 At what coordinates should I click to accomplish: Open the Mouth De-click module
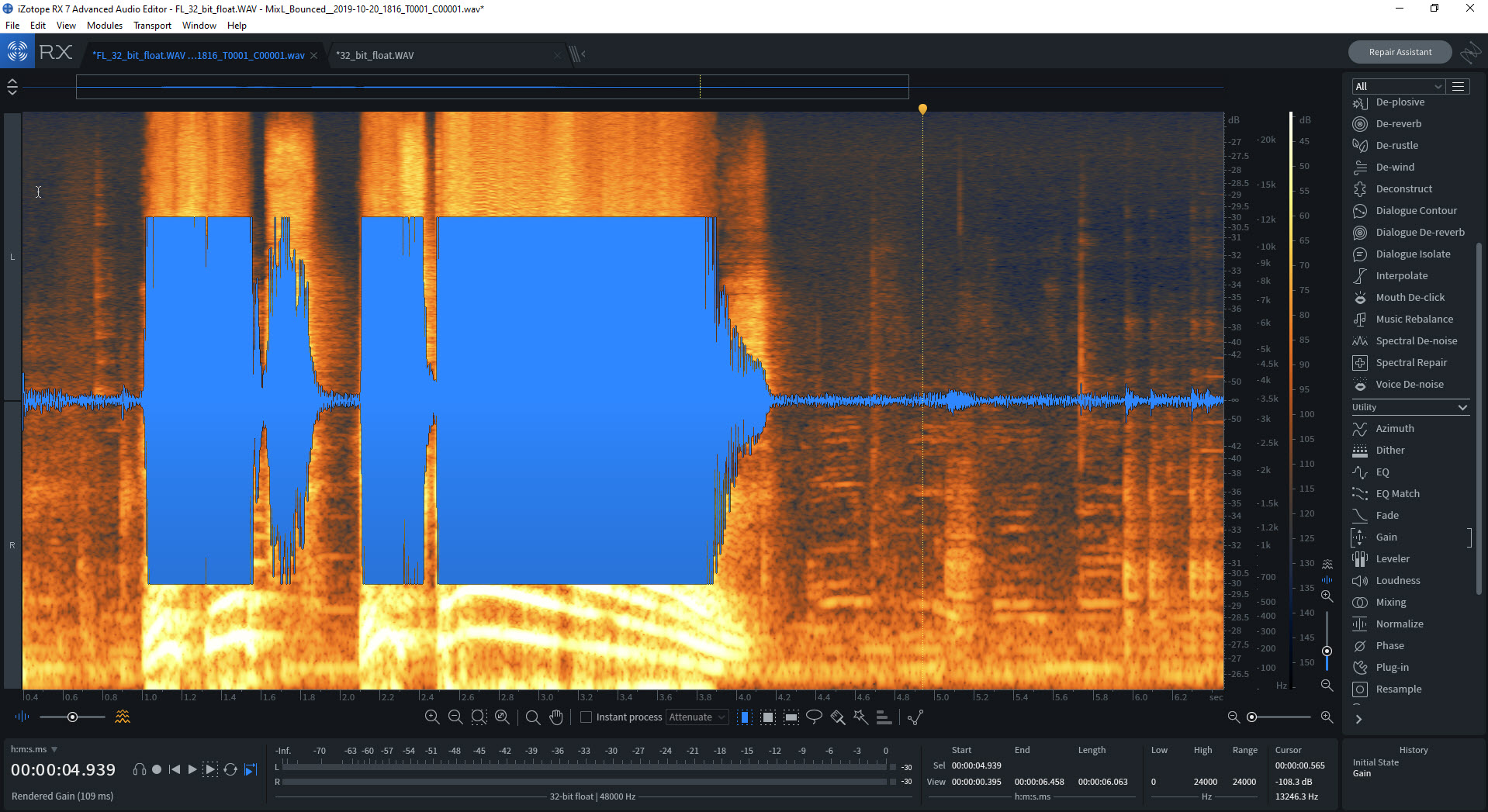1410,297
